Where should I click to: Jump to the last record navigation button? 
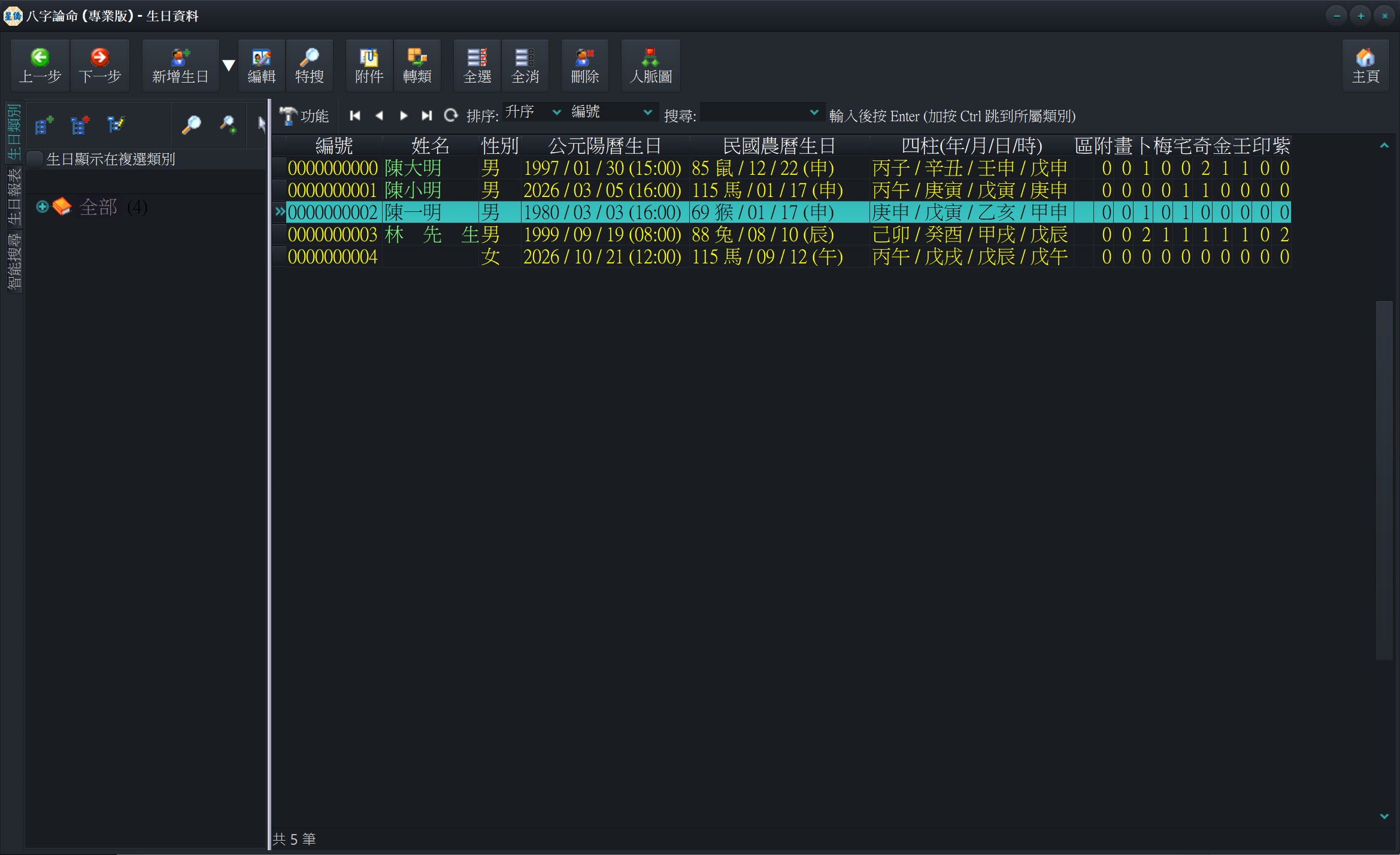coord(426,116)
